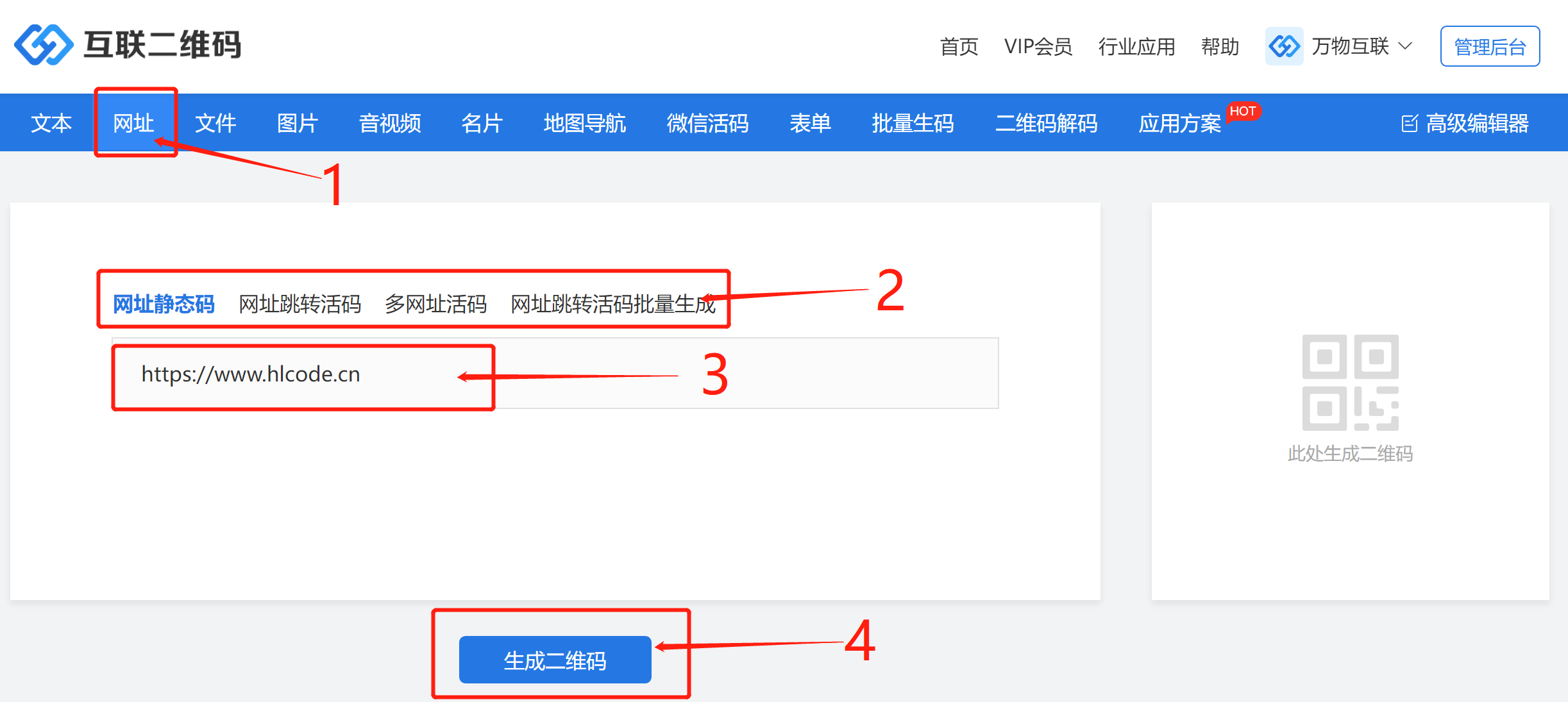Select the 网址静态码 sub-tab

coord(164,304)
